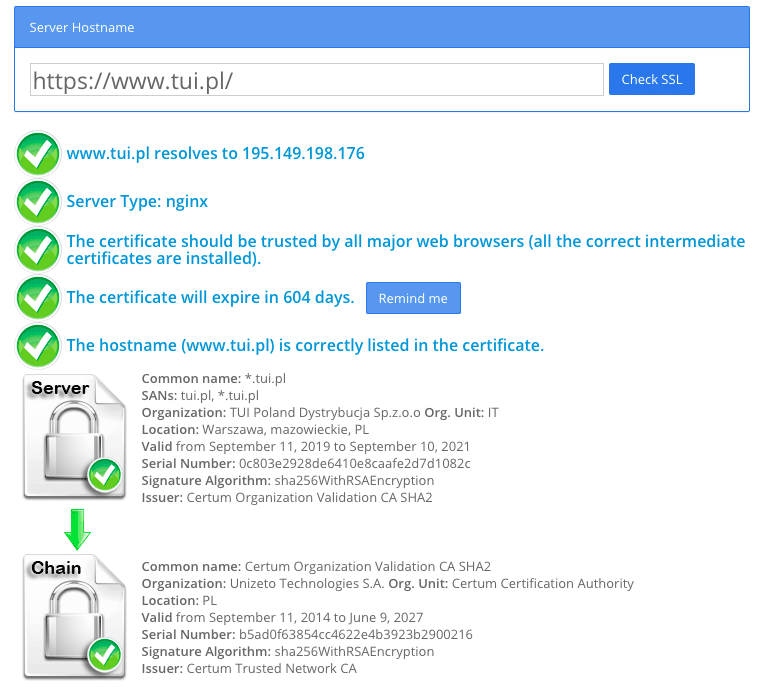Click green checkmark beside resolves to 195.149.198.176
The image size is (766, 688).
pos(38,153)
